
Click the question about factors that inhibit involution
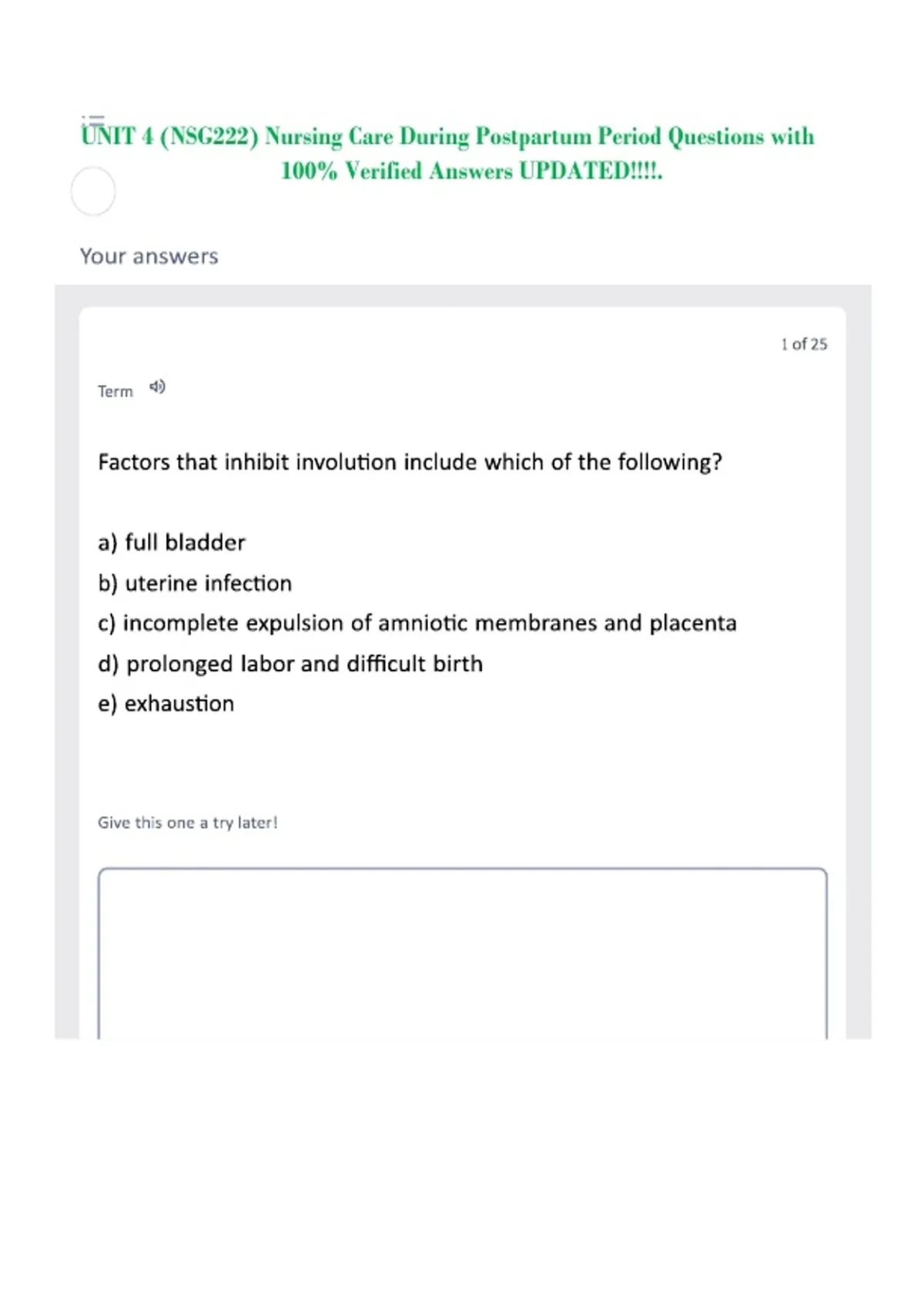click(410, 462)
